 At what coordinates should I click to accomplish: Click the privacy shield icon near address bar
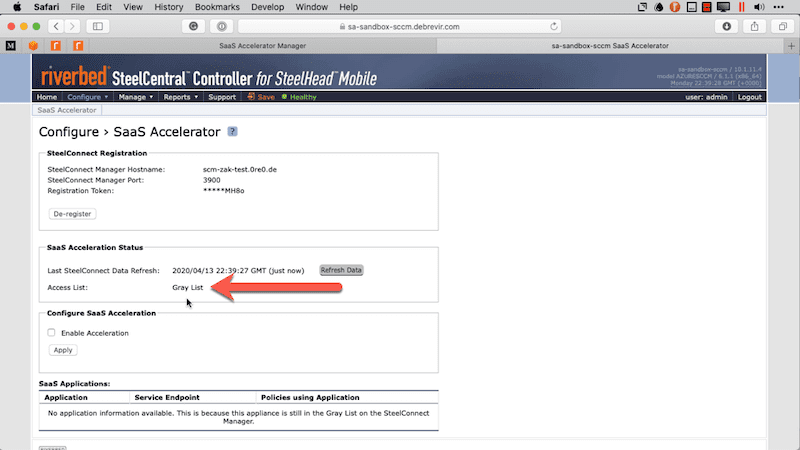[221, 27]
